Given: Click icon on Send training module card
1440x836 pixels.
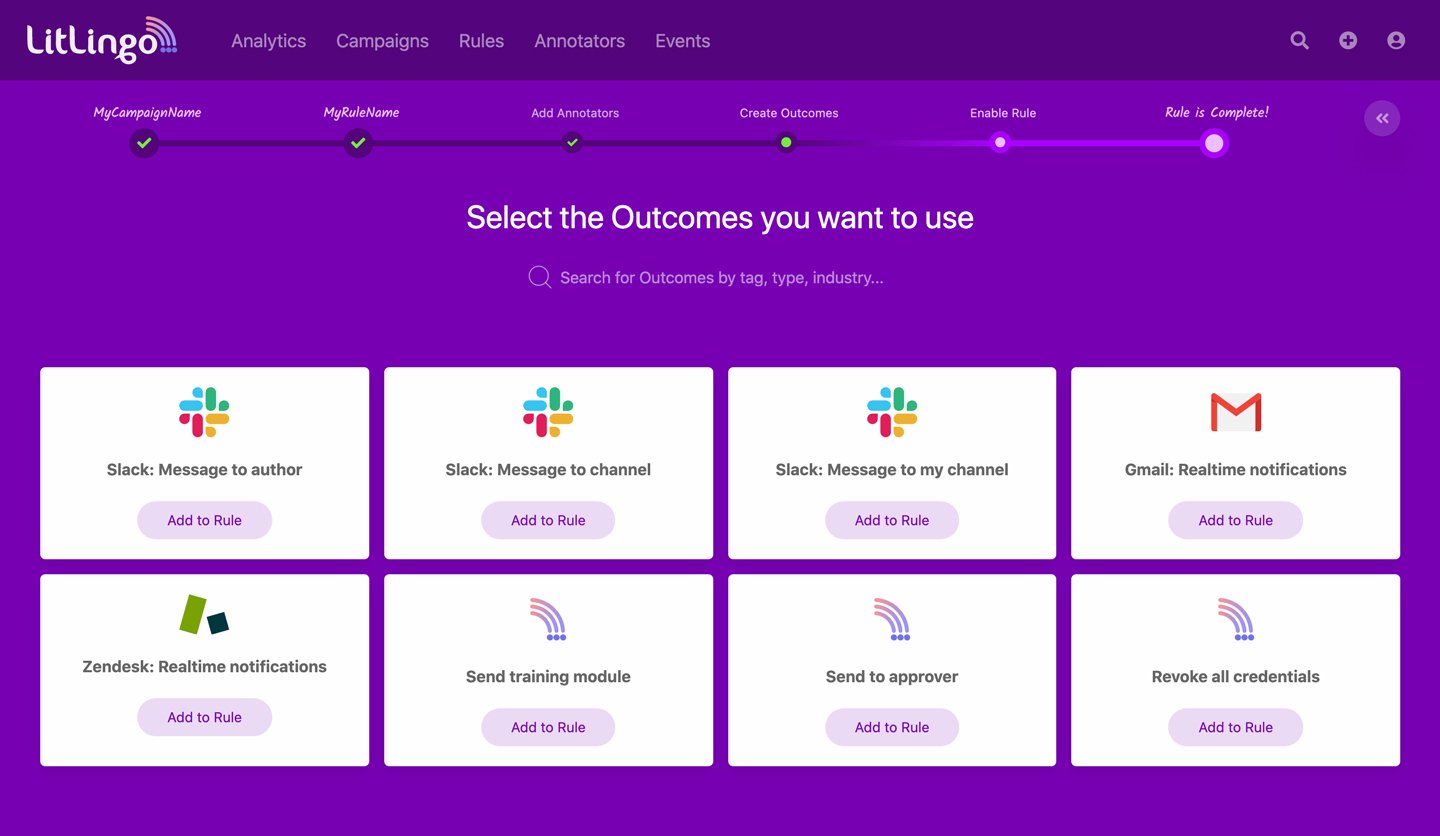Looking at the screenshot, I should [548, 619].
